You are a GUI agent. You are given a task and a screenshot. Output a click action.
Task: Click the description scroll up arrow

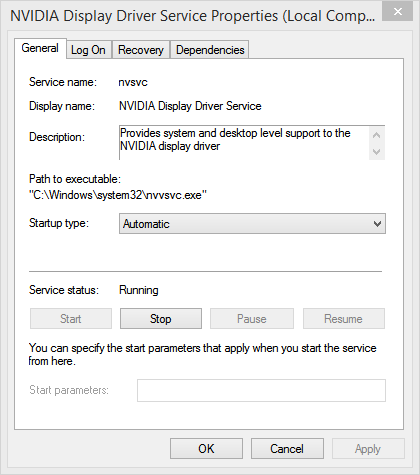click(377, 135)
